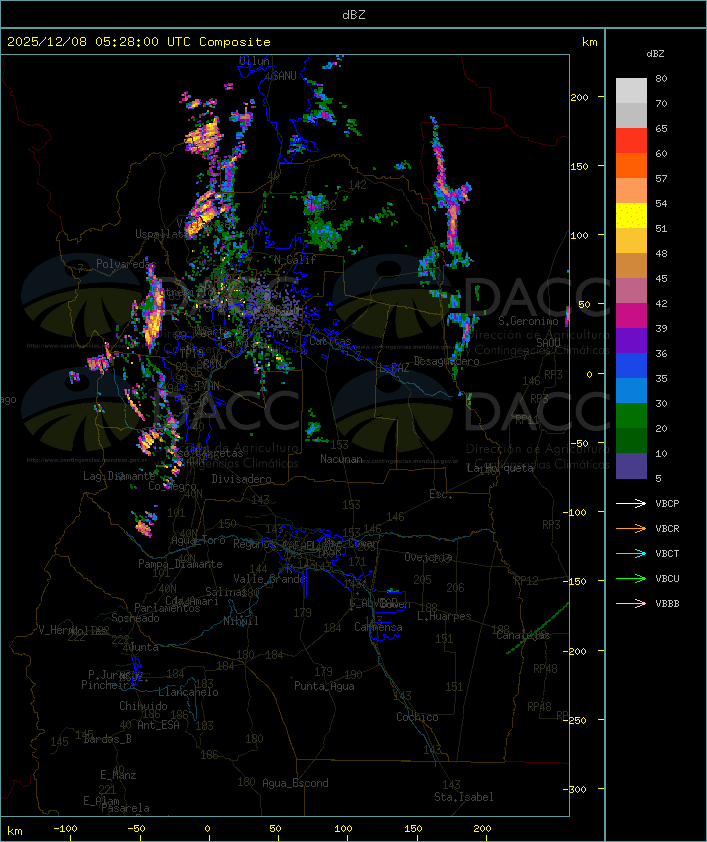
Task: Select the dark orange 60 dBZ swatch
Action: [631, 165]
